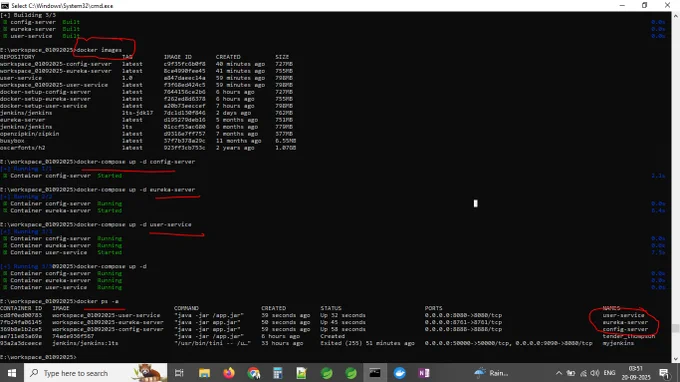The height and width of the screenshot is (382, 680).
Task: Launch Chrome from the taskbar
Action: (253, 373)
